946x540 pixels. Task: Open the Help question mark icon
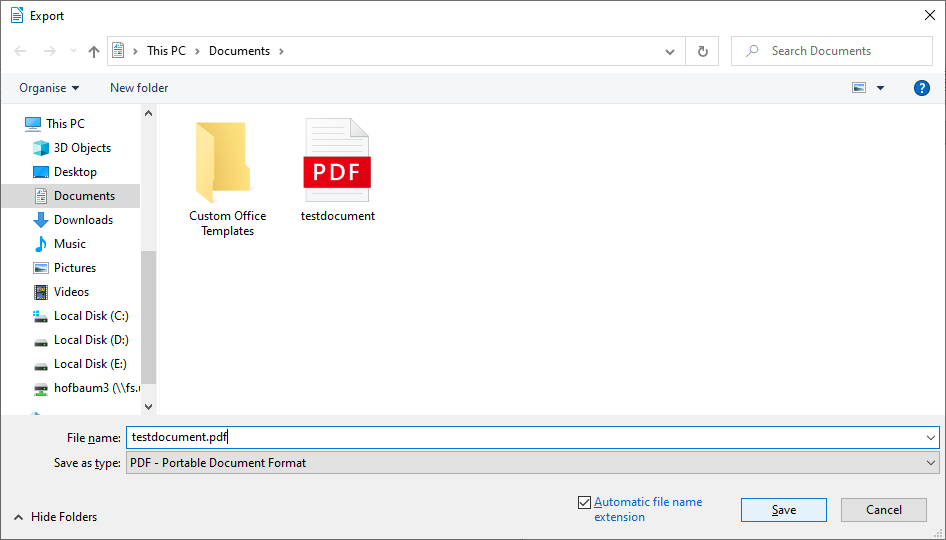click(x=922, y=88)
